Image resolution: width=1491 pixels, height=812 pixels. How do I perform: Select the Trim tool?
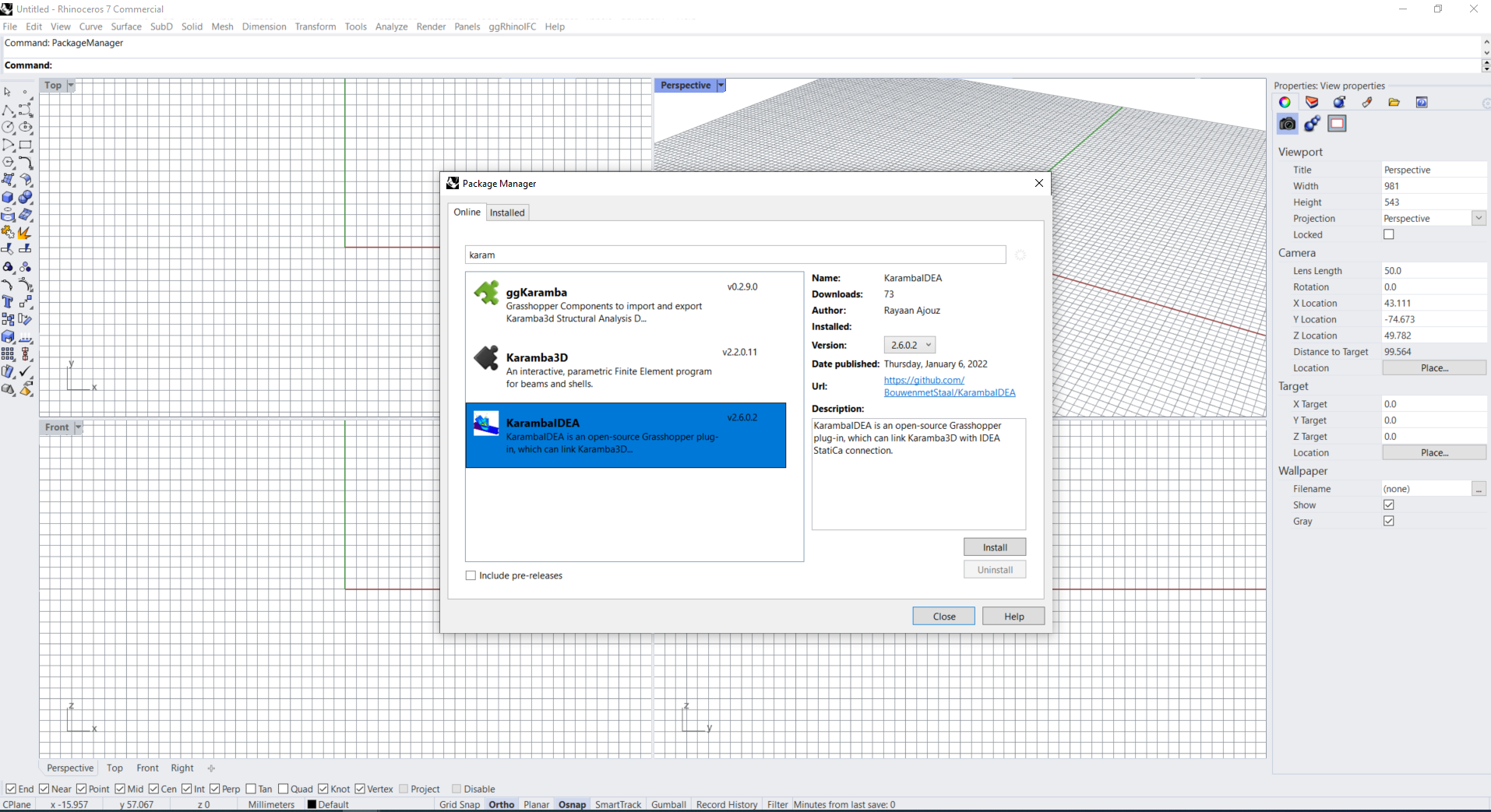tap(8, 249)
